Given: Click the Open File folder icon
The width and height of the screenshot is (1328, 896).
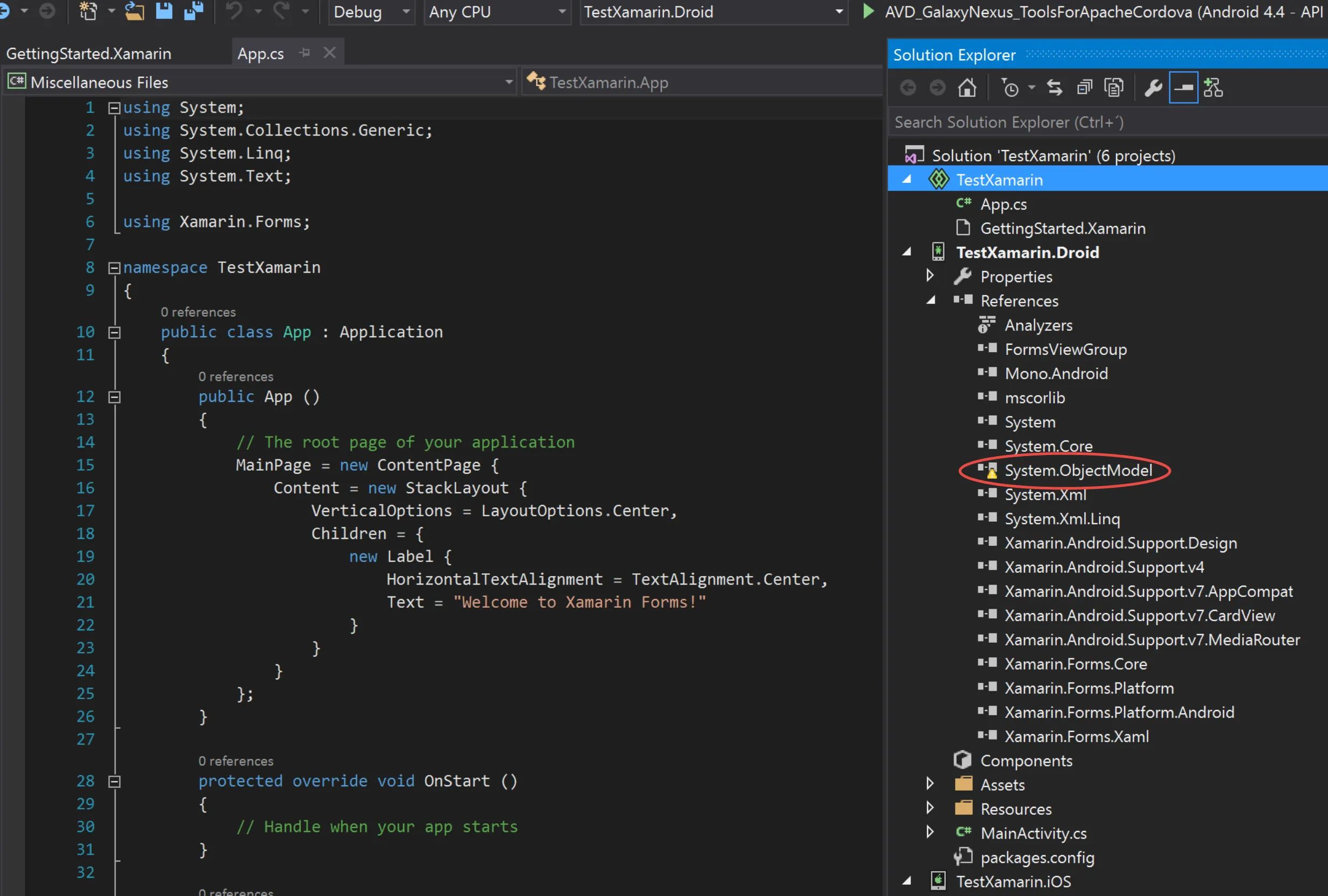Looking at the screenshot, I should pyautogui.click(x=135, y=11).
